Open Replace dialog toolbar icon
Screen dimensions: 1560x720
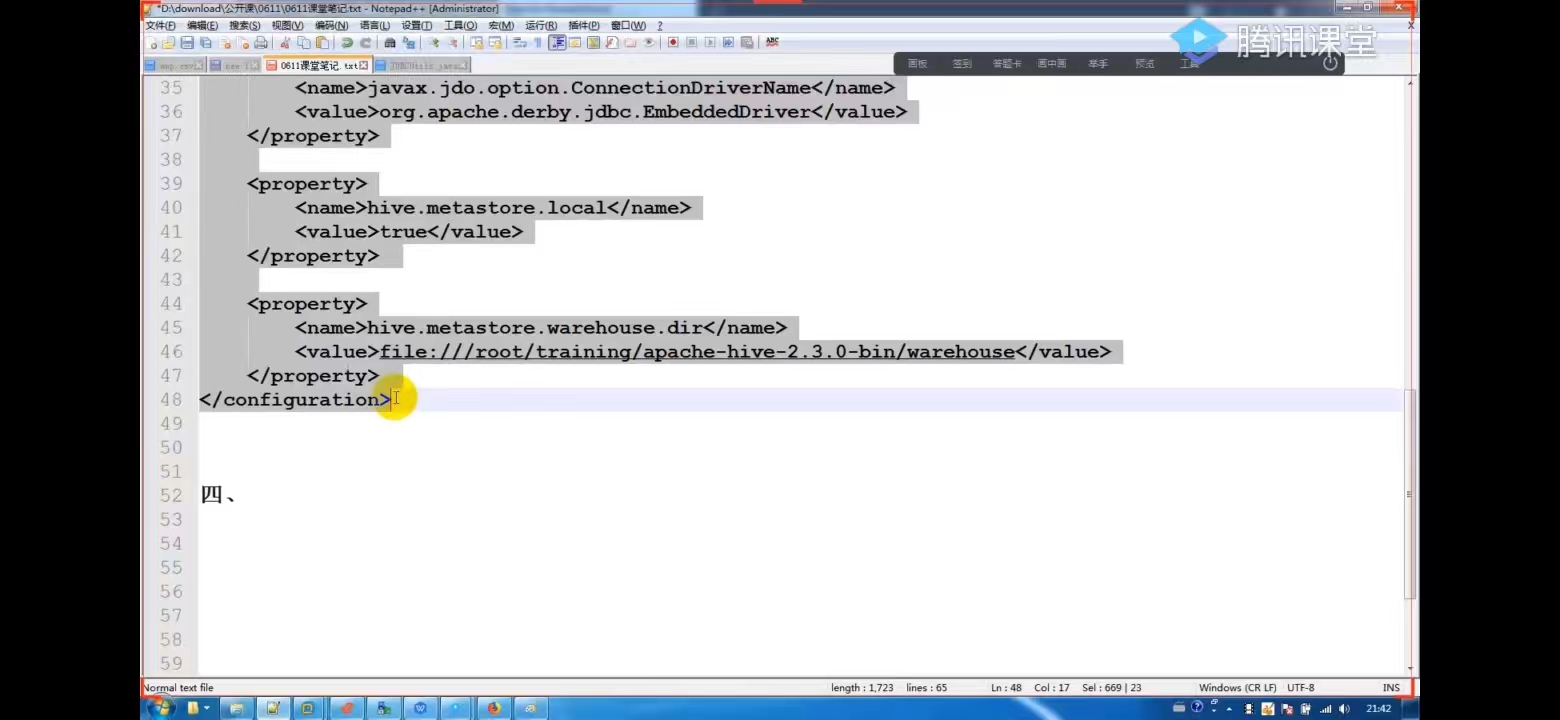(408, 43)
